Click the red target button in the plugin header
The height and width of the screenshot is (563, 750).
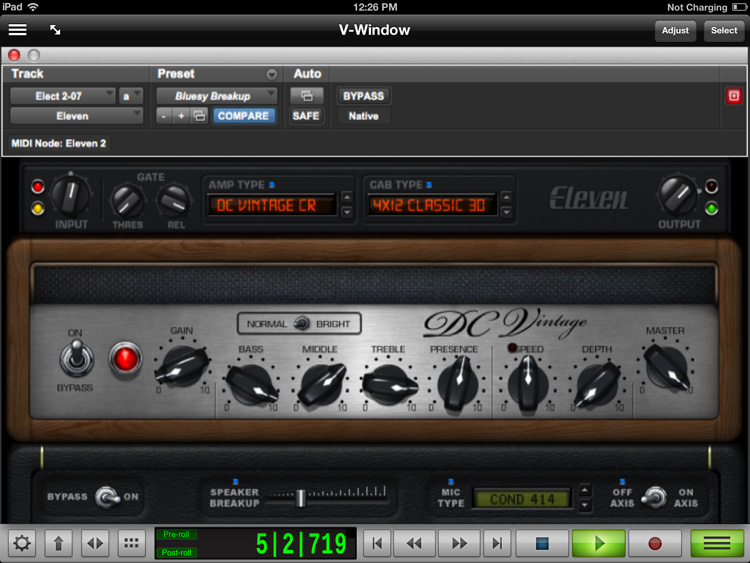(x=733, y=96)
